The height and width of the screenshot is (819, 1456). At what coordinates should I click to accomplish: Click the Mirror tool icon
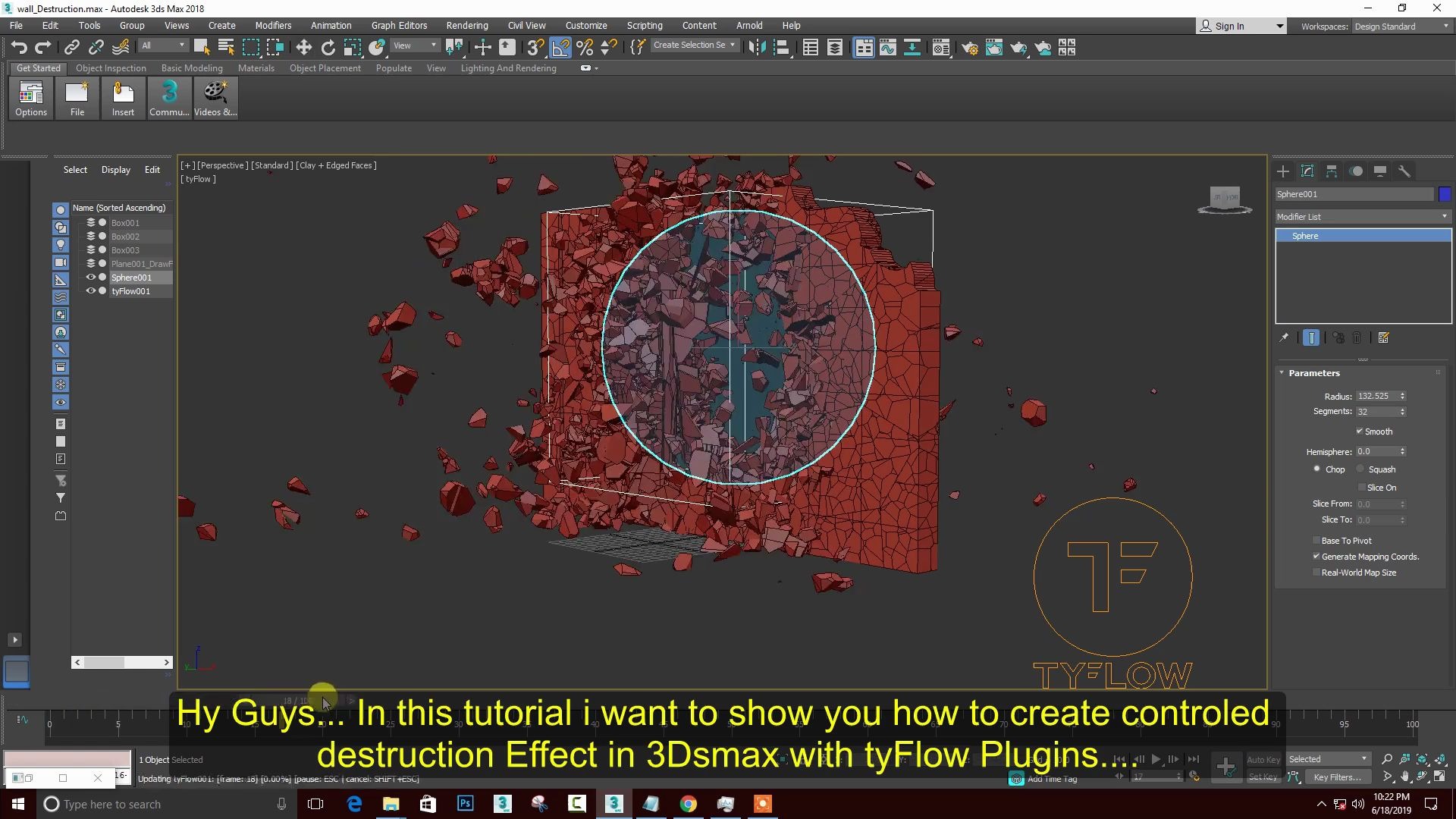(x=756, y=48)
